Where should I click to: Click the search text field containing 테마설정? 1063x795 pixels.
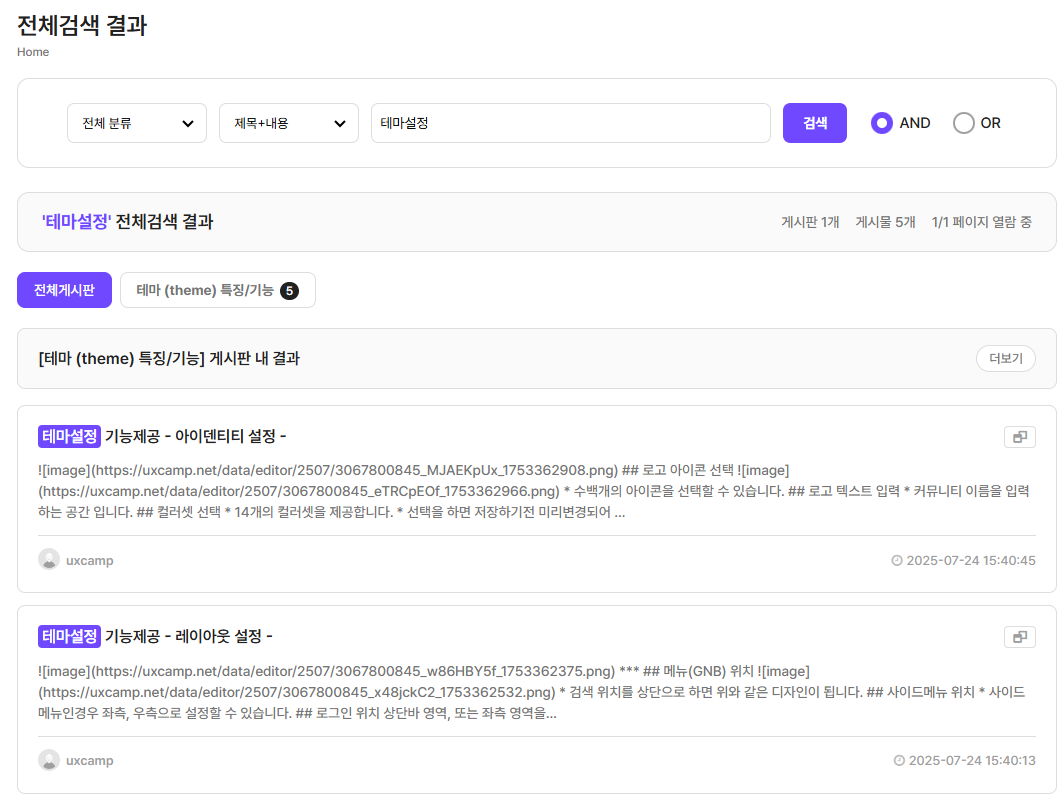coord(570,123)
